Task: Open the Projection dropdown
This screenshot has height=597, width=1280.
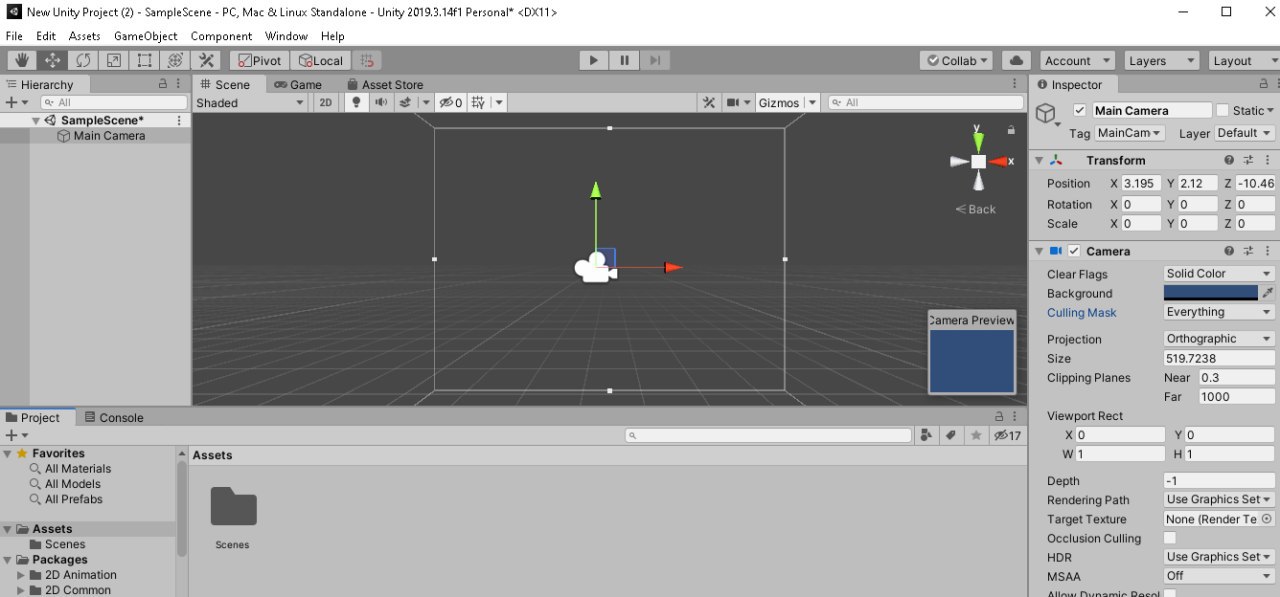Action: click(1219, 339)
